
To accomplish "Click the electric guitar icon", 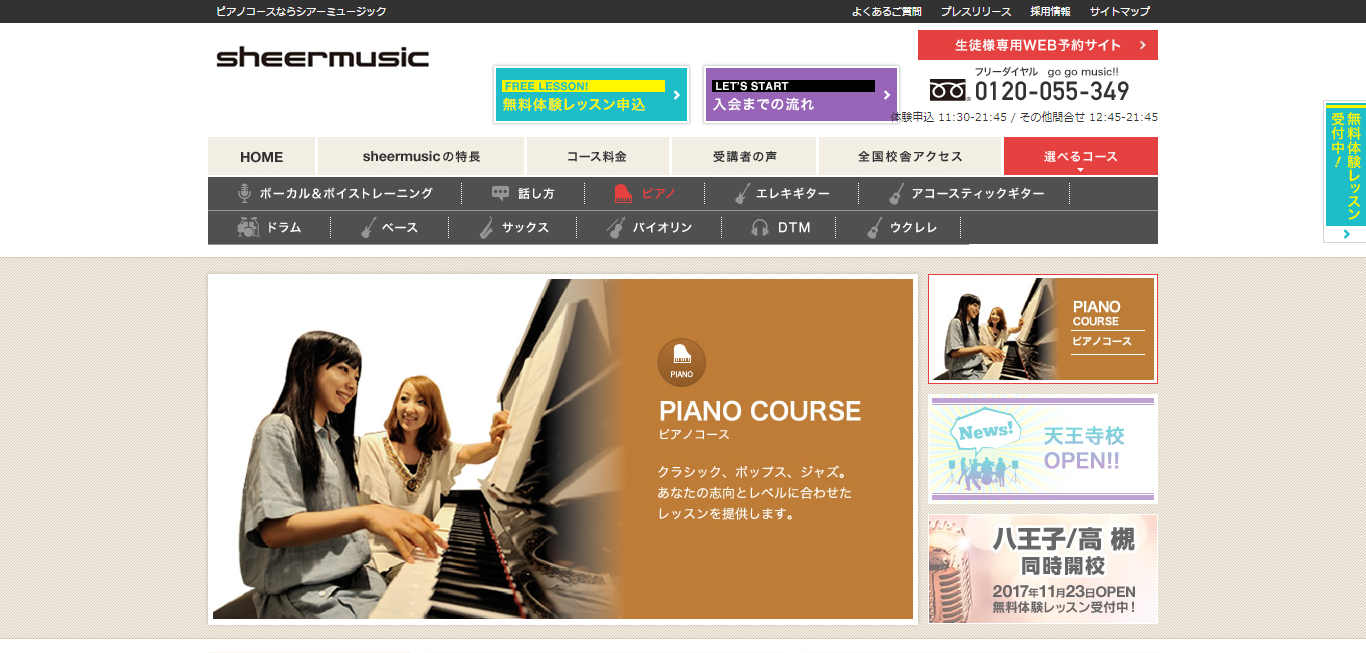I will [x=741, y=194].
